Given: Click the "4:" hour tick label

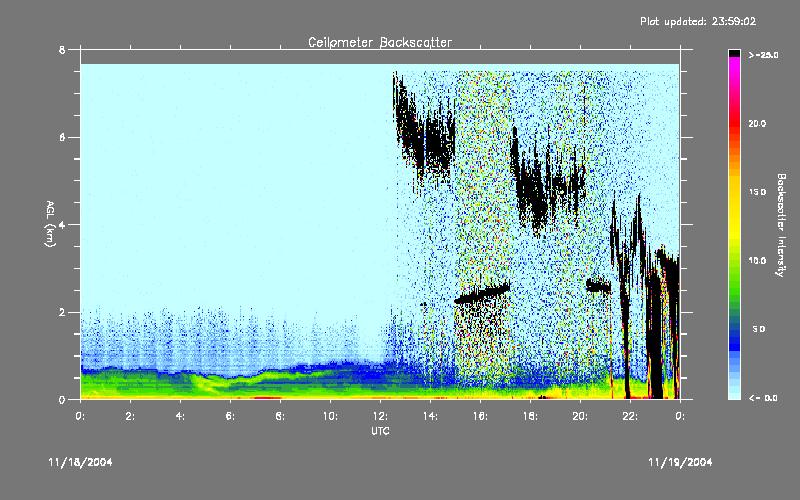Looking at the screenshot, I should [180, 416].
